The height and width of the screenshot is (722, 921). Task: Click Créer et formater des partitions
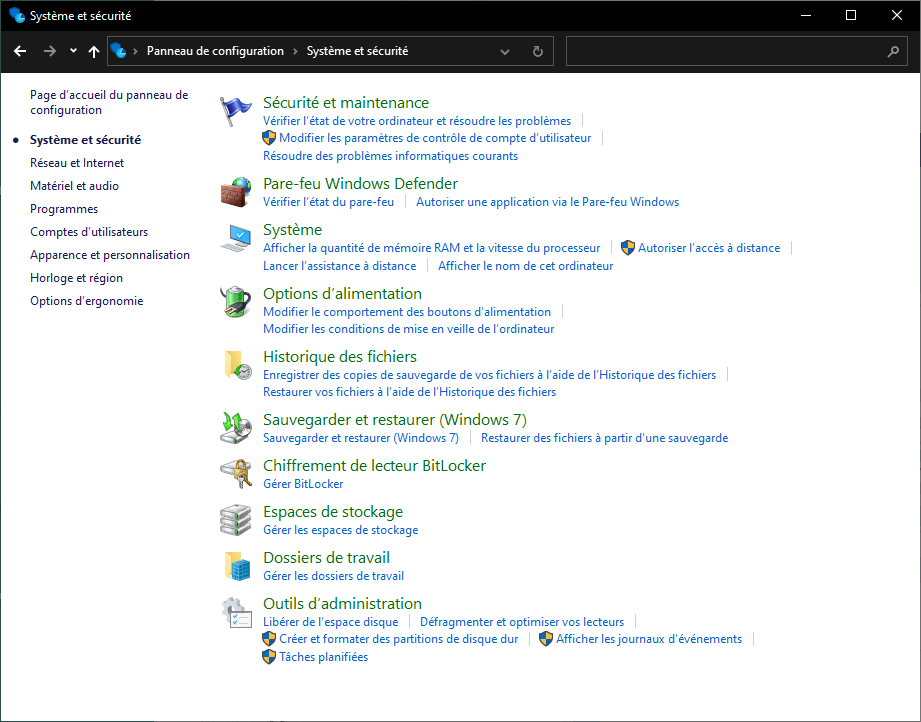click(399, 639)
